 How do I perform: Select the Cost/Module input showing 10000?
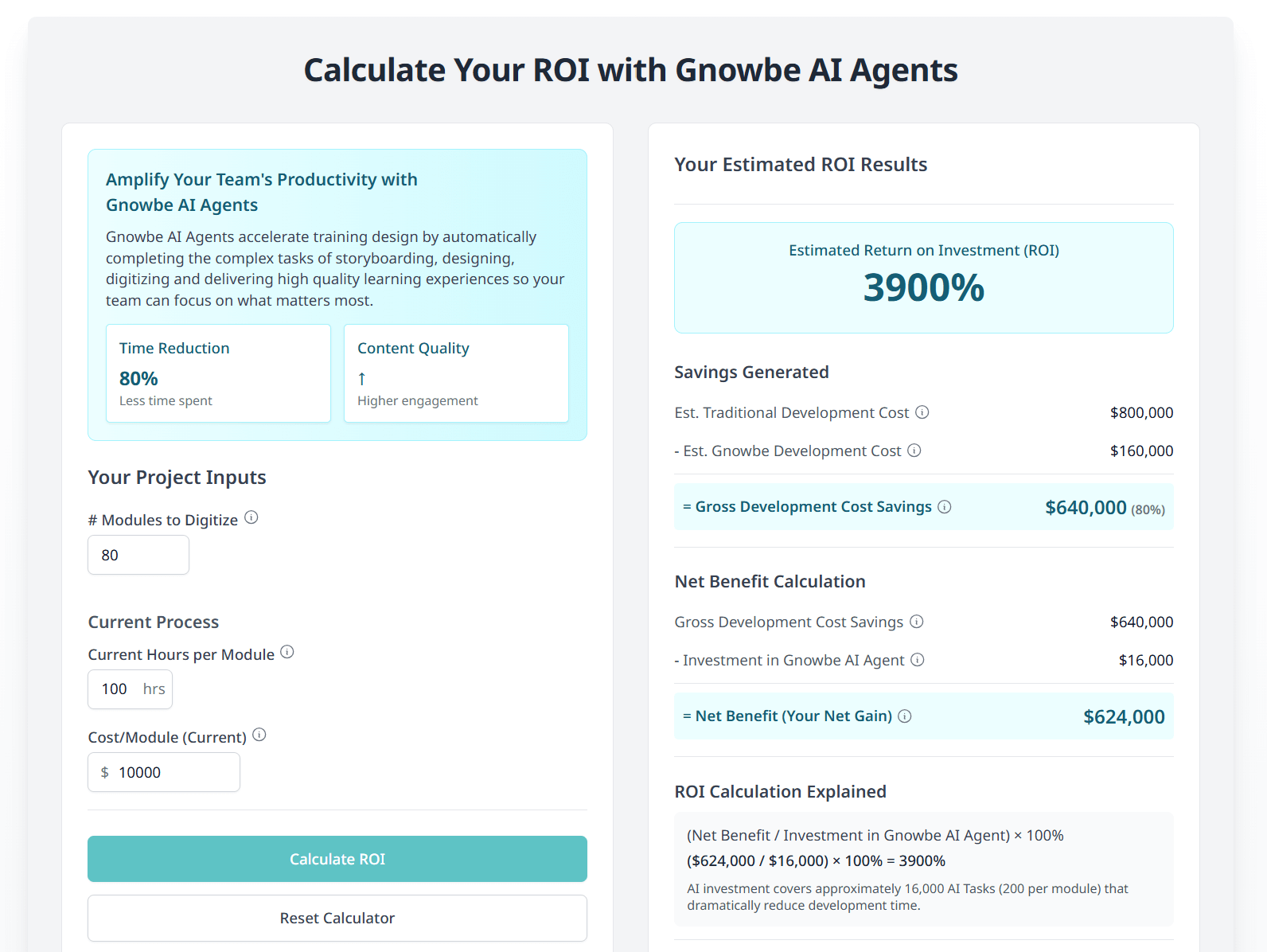click(x=163, y=772)
